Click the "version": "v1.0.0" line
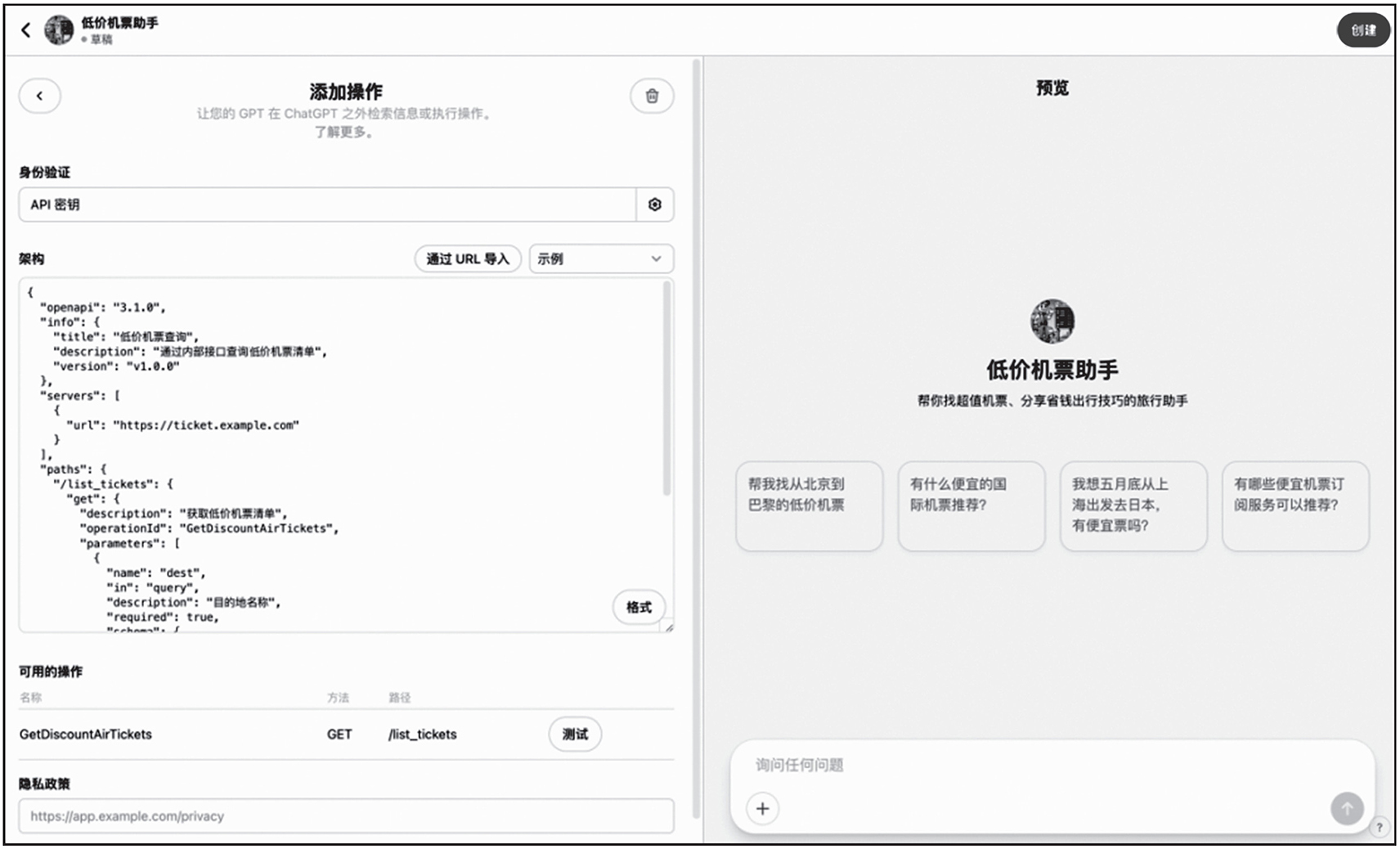This screenshot has width=1400, height=849. (116, 366)
